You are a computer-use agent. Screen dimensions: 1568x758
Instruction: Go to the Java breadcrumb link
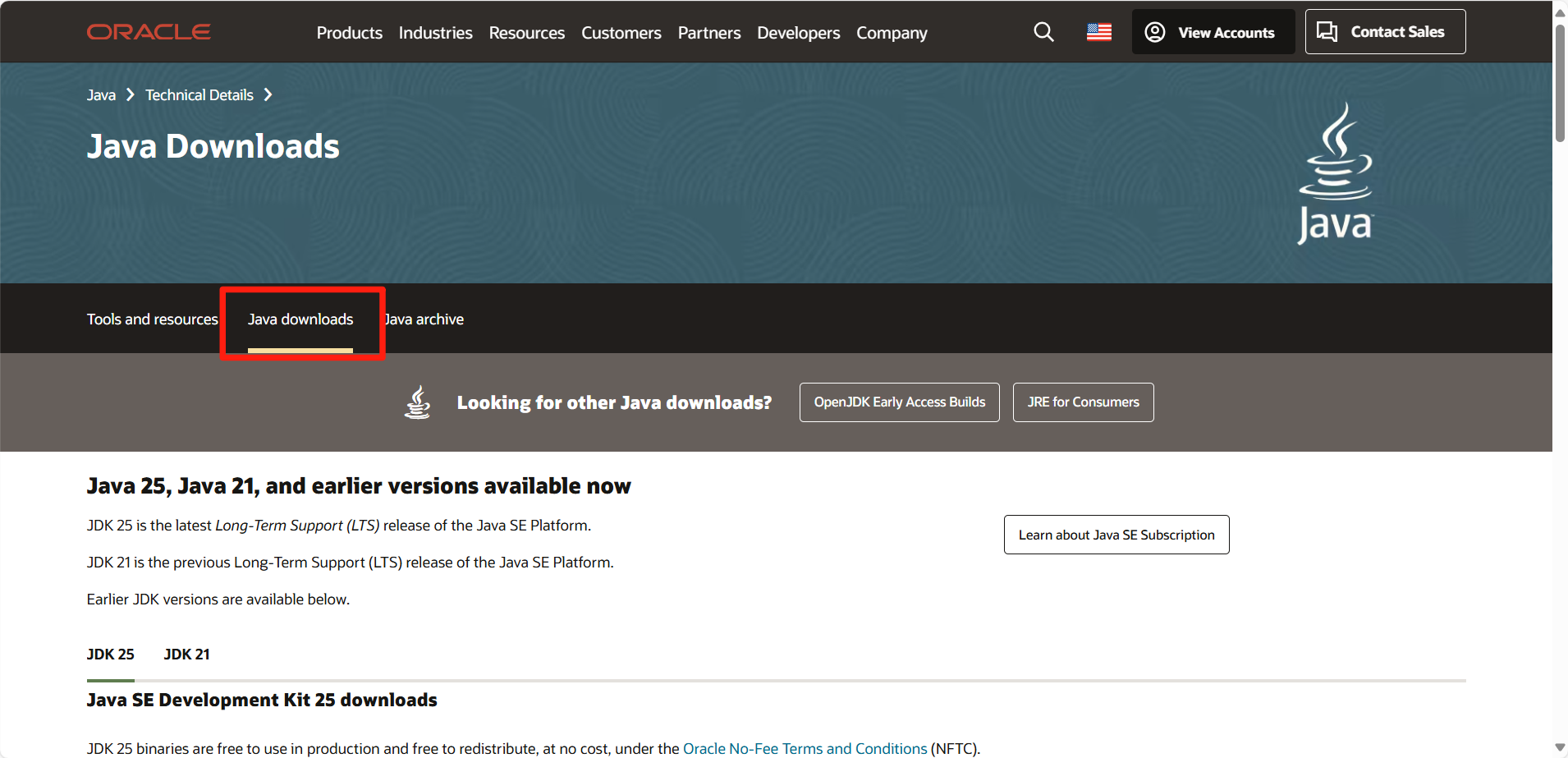click(x=101, y=95)
